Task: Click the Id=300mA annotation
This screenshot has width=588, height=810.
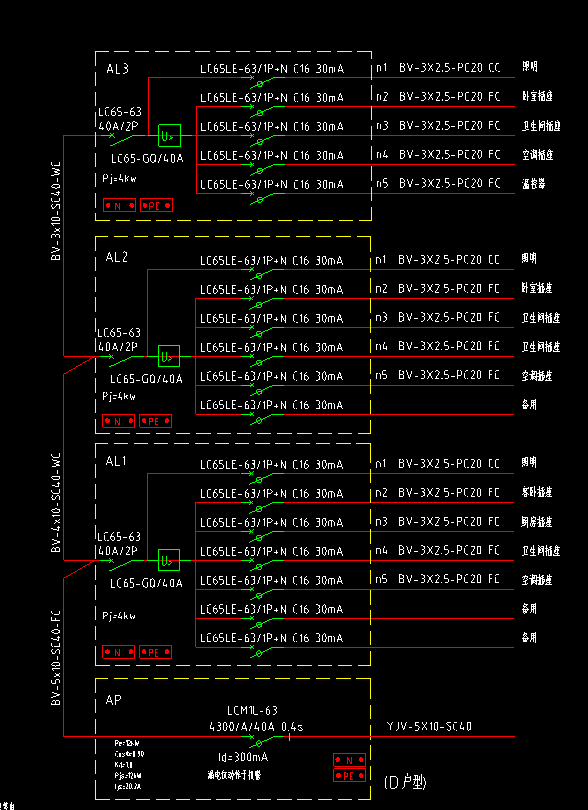Action: pyautogui.click(x=243, y=758)
